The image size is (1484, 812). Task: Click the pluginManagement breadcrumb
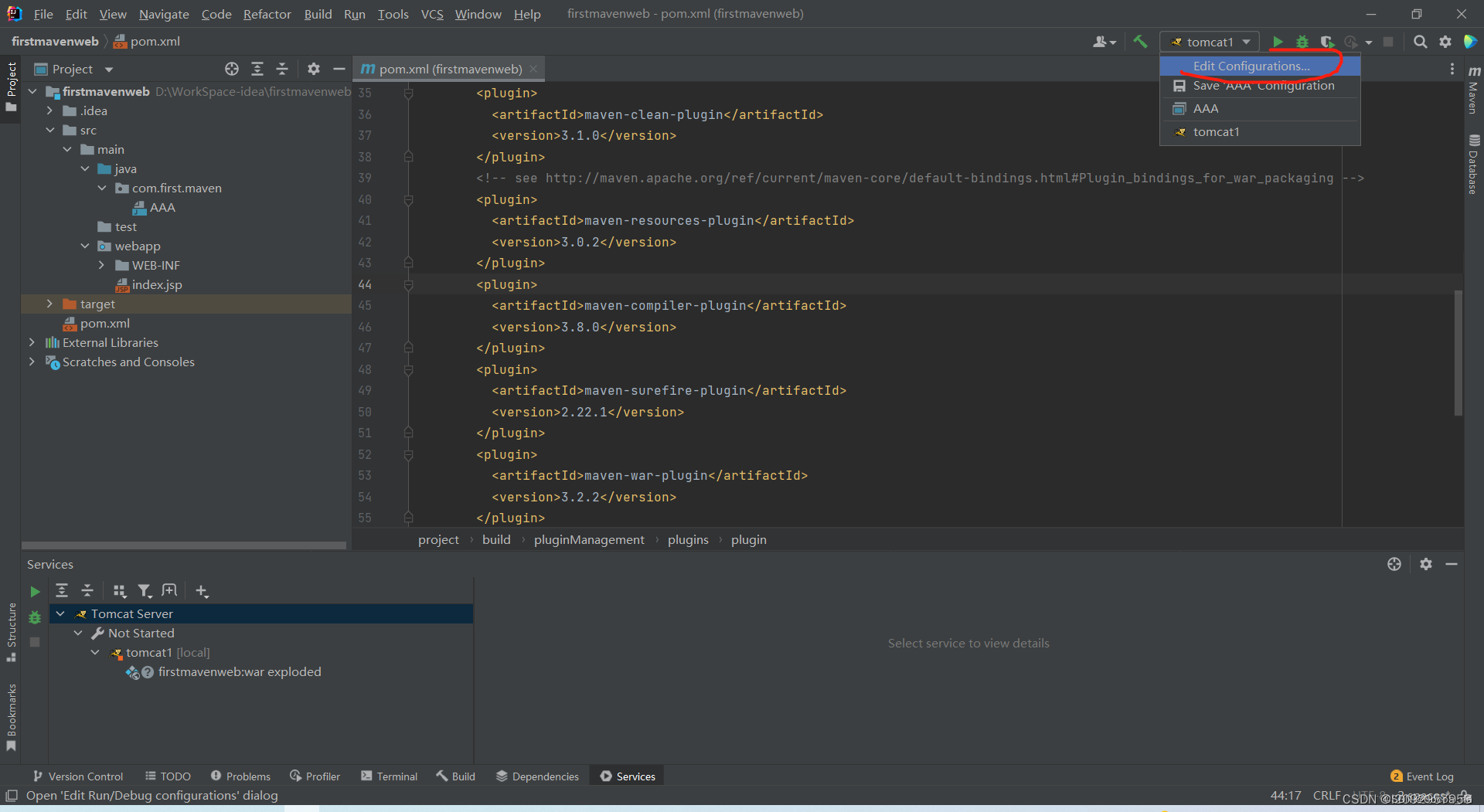[x=589, y=539]
